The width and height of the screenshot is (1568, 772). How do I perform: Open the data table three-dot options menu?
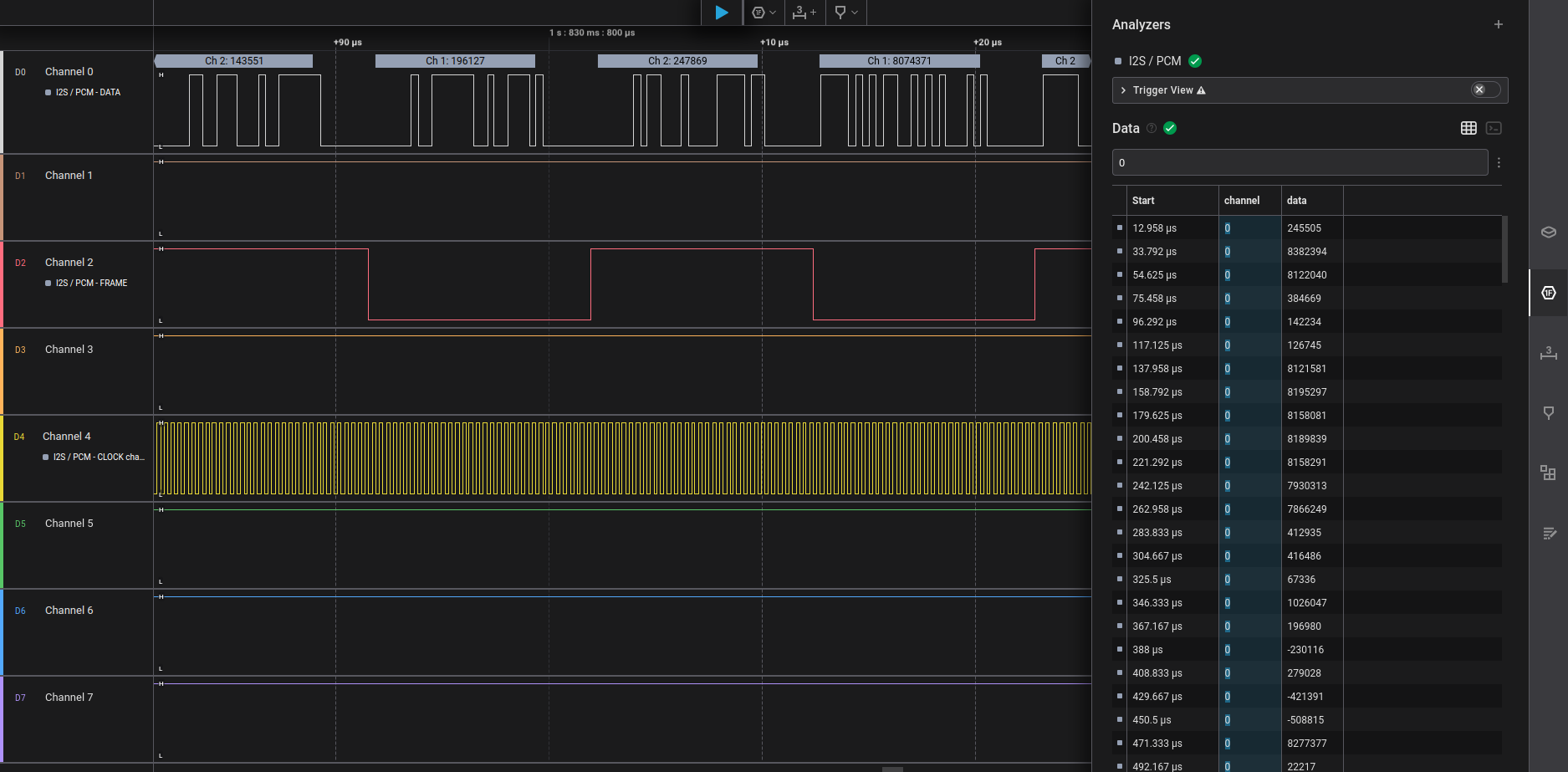tap(1499, 162)
